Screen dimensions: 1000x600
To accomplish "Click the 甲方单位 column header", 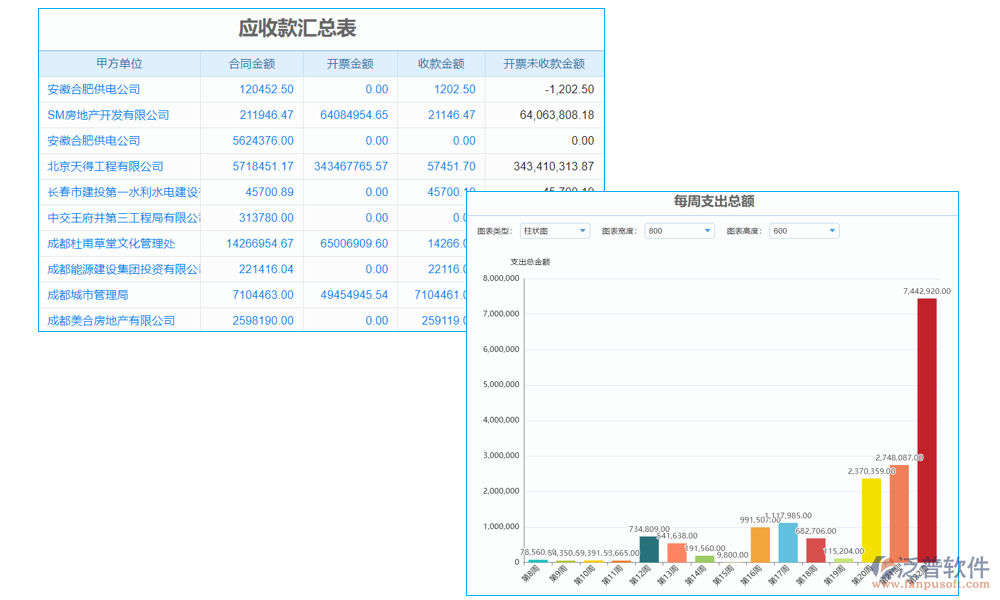I will (120, 63).
